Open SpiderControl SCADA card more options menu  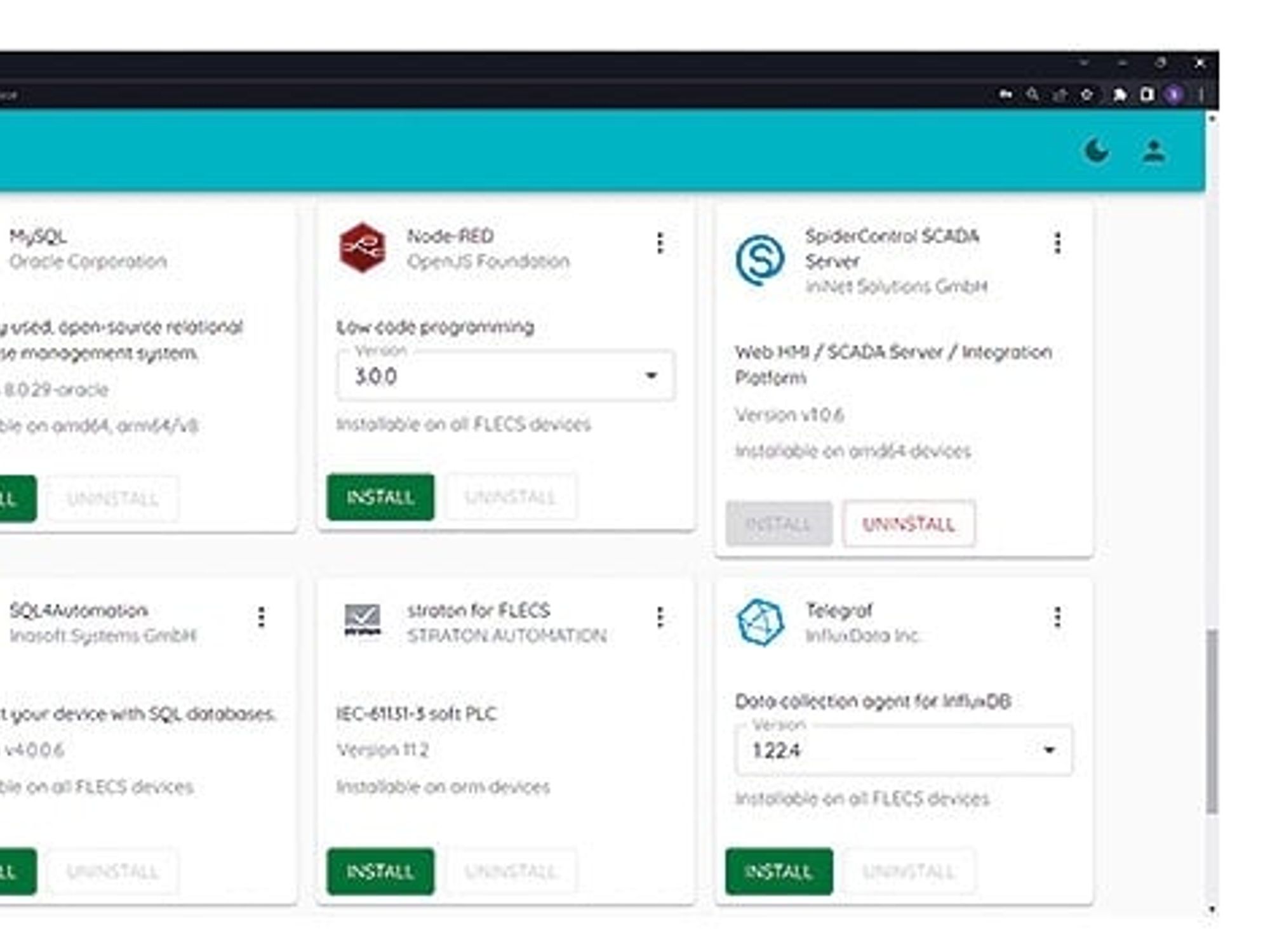pyautogui.click(x=1057, y=243)
